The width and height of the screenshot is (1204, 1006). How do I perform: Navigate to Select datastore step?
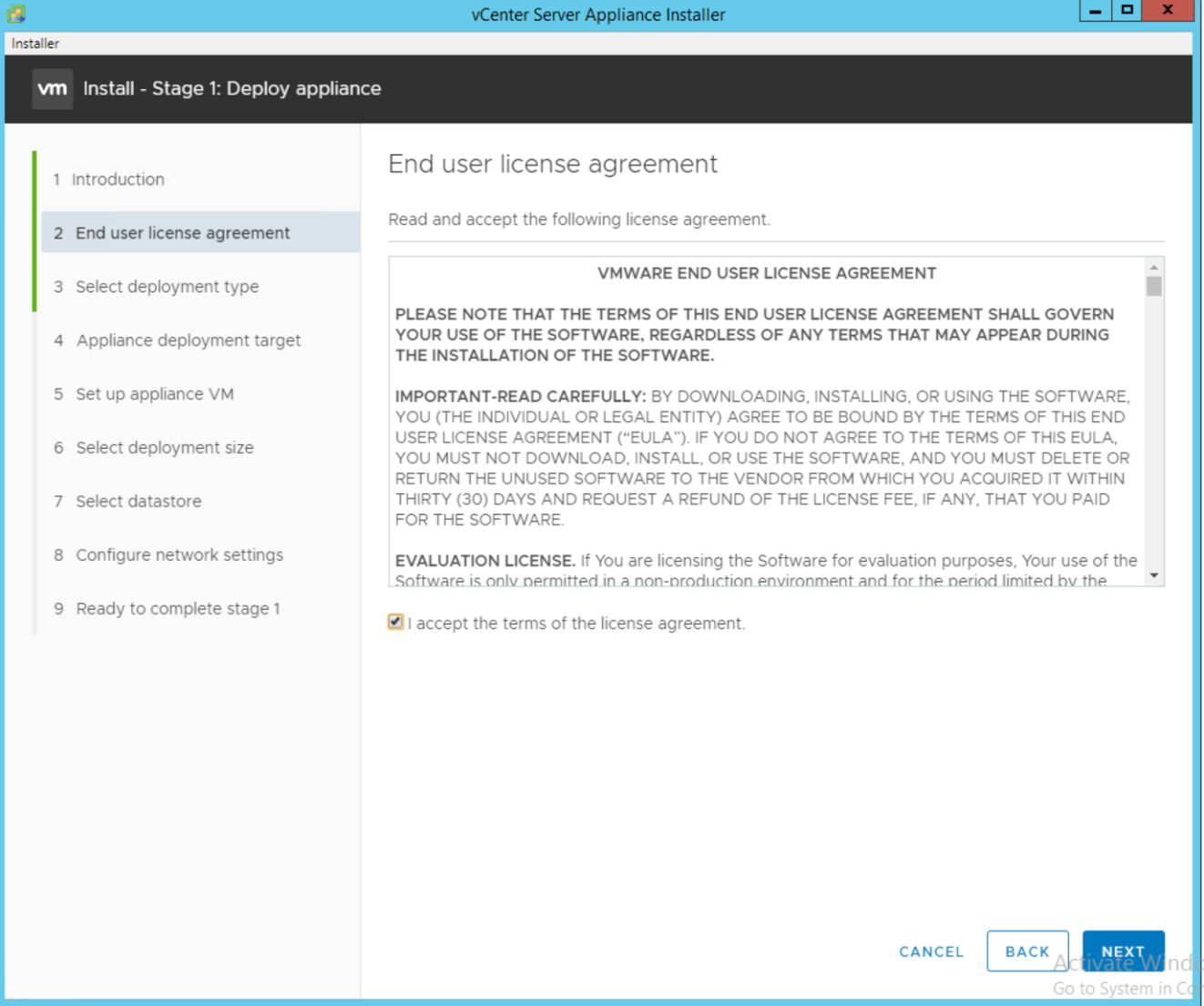pyautogui.click(x=138, y=502)
